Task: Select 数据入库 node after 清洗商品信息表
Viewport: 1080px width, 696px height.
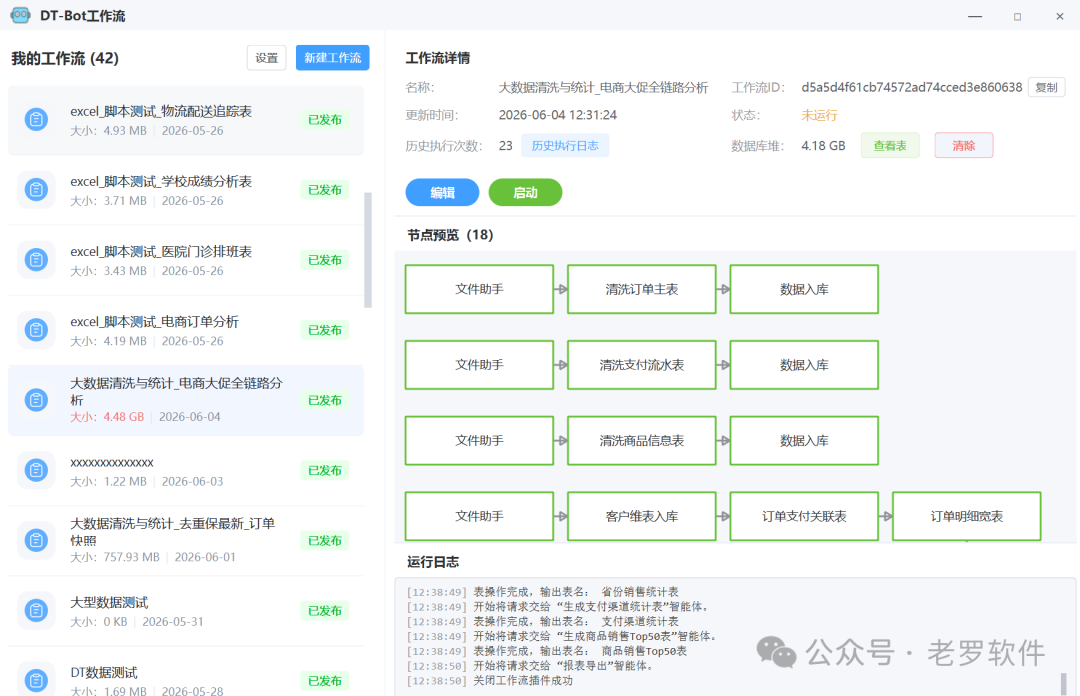Action: (804, 440)
